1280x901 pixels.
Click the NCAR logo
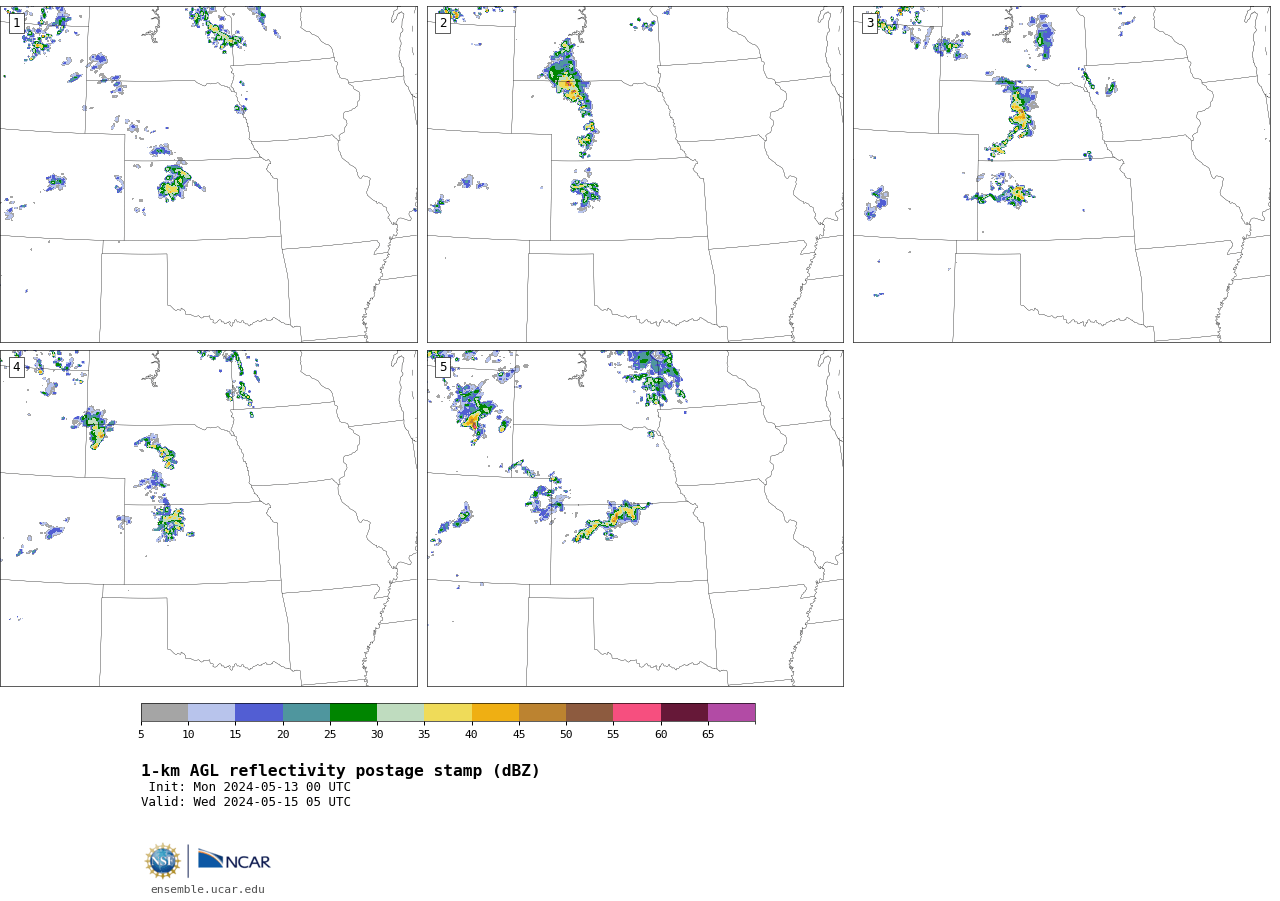234,860
